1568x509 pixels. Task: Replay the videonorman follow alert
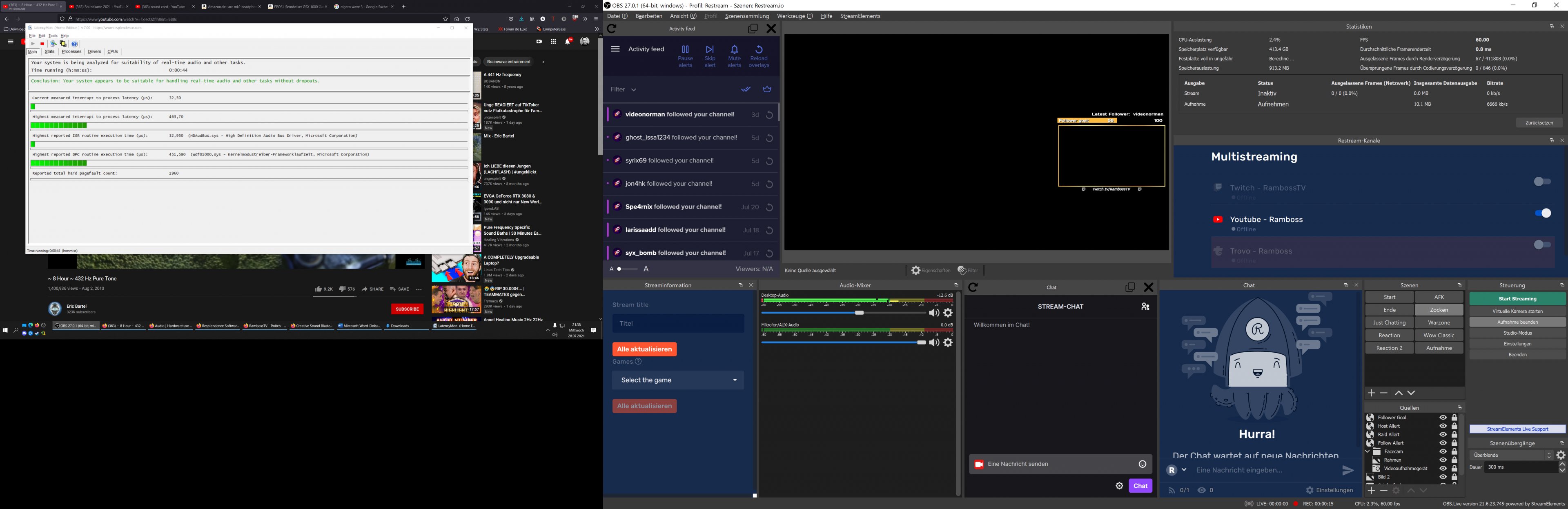[x=769, y=115]
